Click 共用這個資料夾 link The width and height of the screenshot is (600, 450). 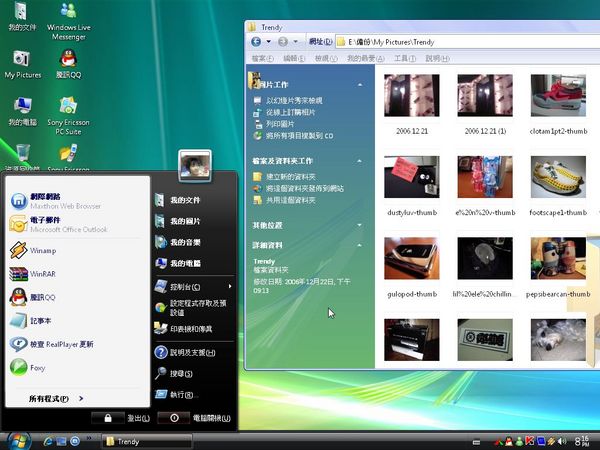pos(290,200)
